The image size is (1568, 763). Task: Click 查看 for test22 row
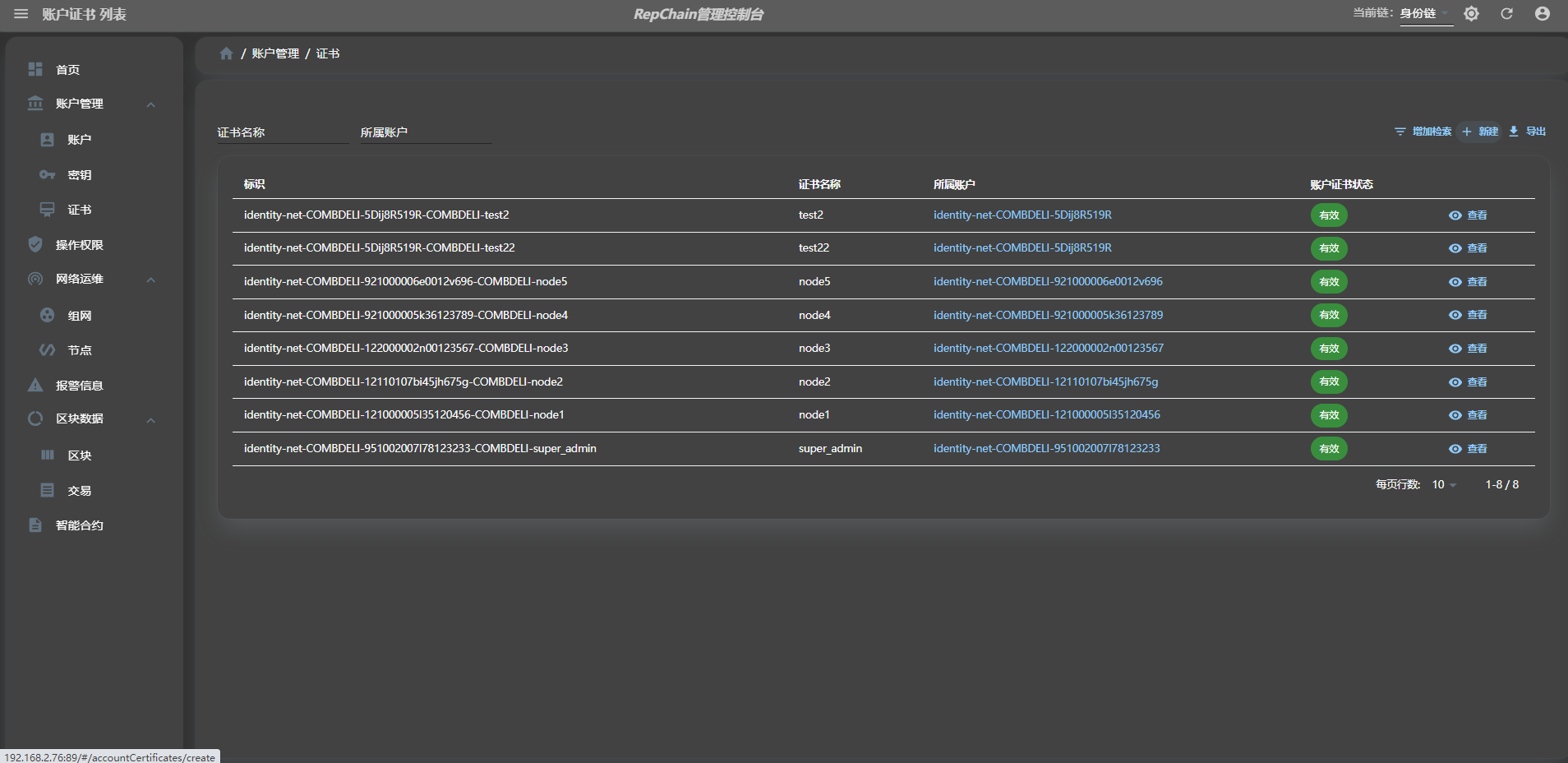point(1468,248)
